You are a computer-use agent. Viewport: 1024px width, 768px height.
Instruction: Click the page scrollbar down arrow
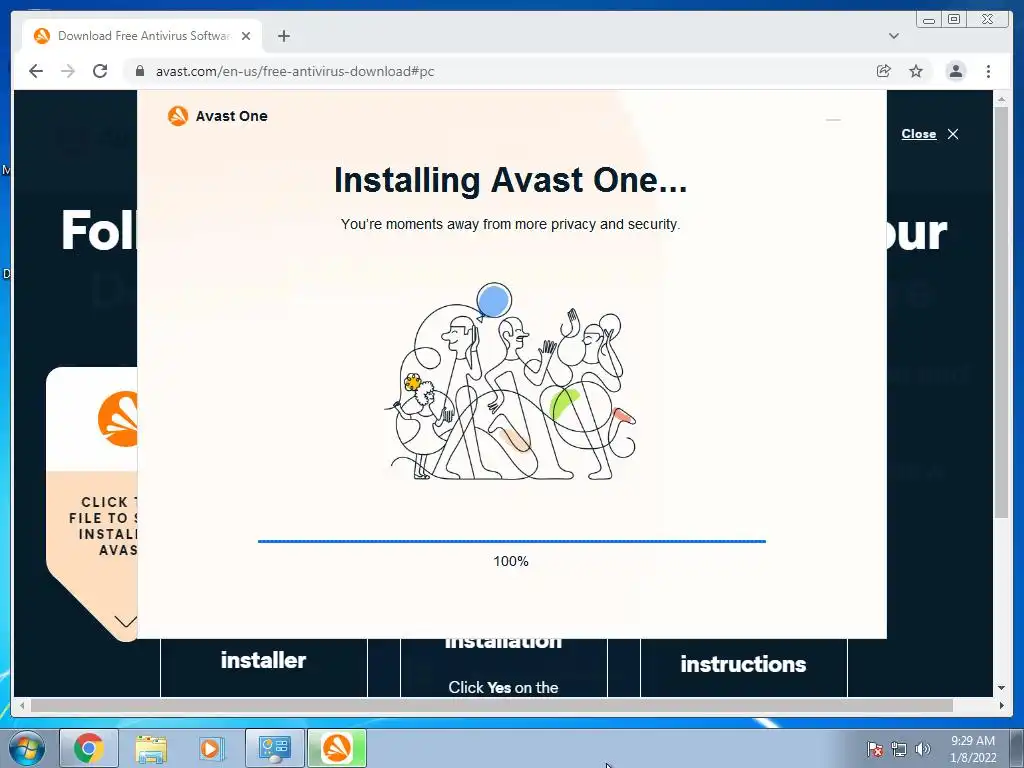pyautogui.click(x=1001, y=688)
